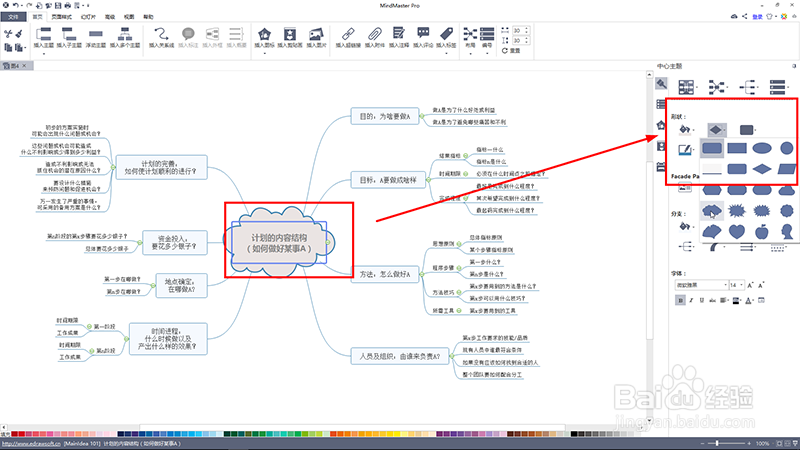Open the corner style rectangle dropdown
Viewport: 800px width, 450px height.
pos(747,130)
